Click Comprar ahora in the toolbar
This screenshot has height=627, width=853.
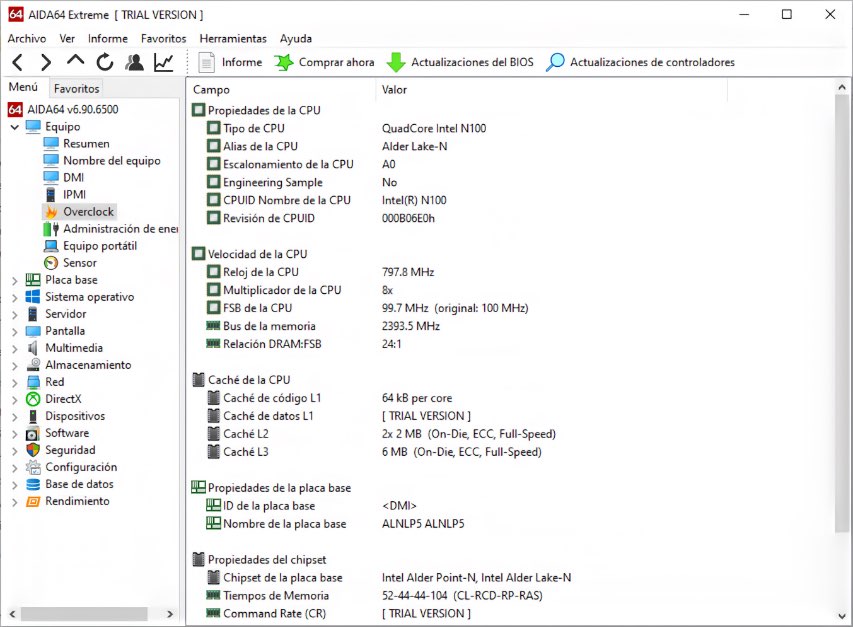point(324,63)
